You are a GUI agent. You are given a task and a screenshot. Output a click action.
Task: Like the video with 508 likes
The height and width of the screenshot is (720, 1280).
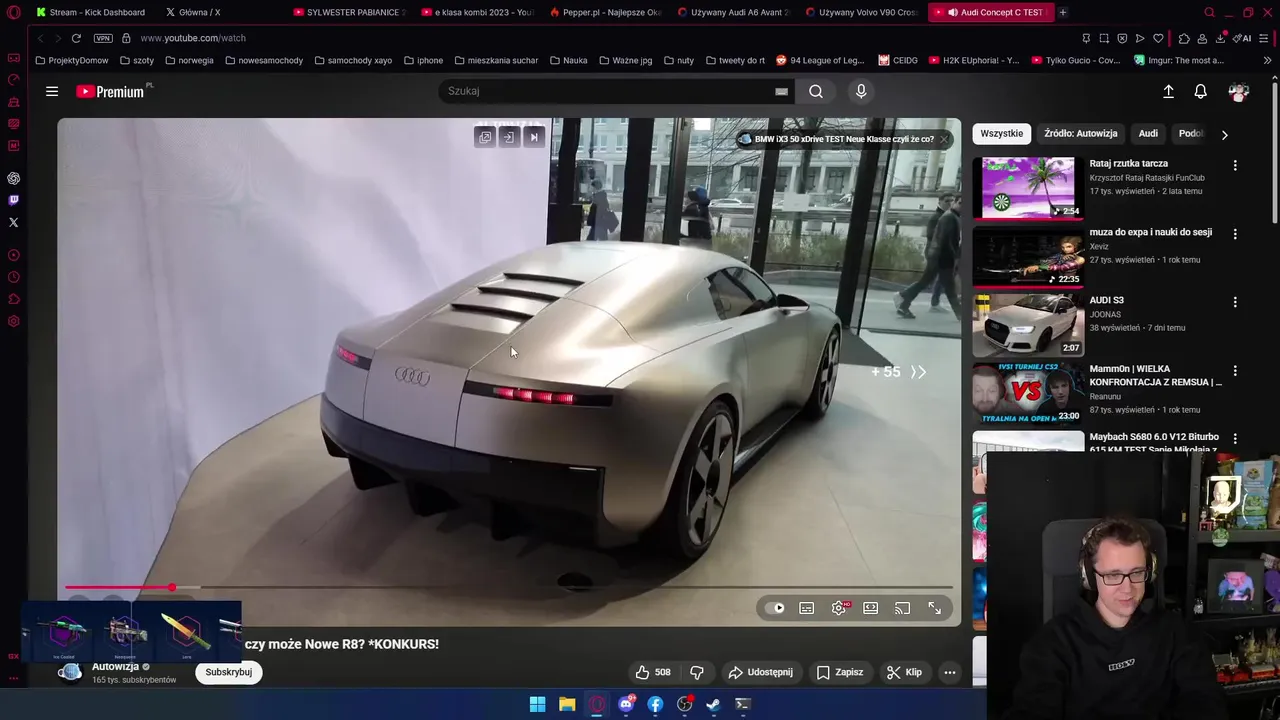pos(653,672)
